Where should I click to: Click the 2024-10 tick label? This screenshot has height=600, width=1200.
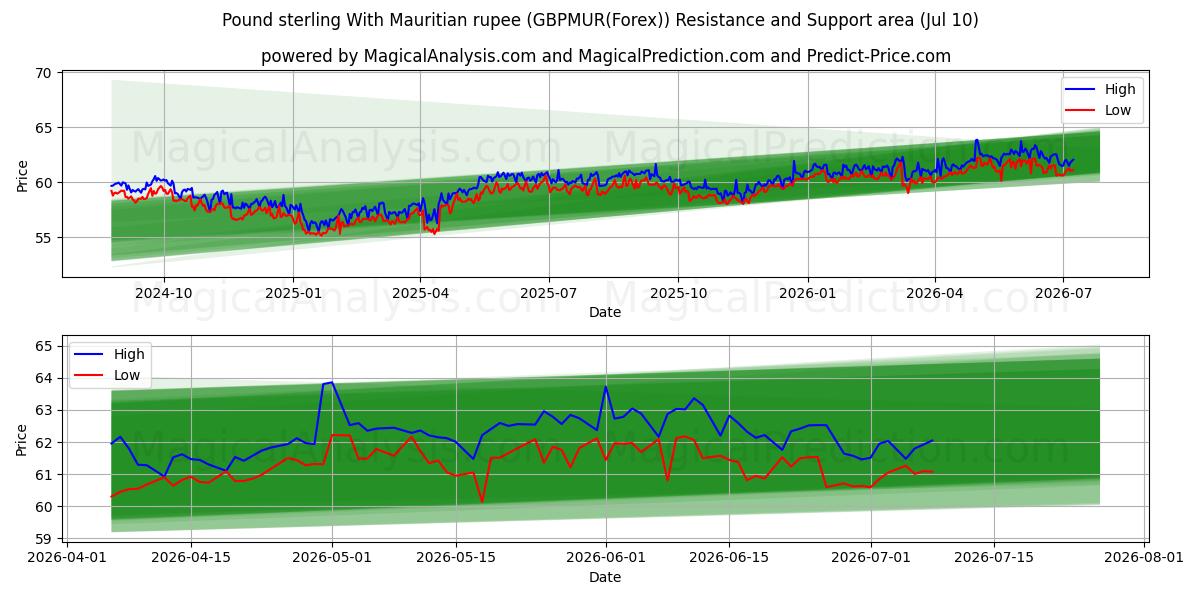pyautogui.click(x=164, y=294)
